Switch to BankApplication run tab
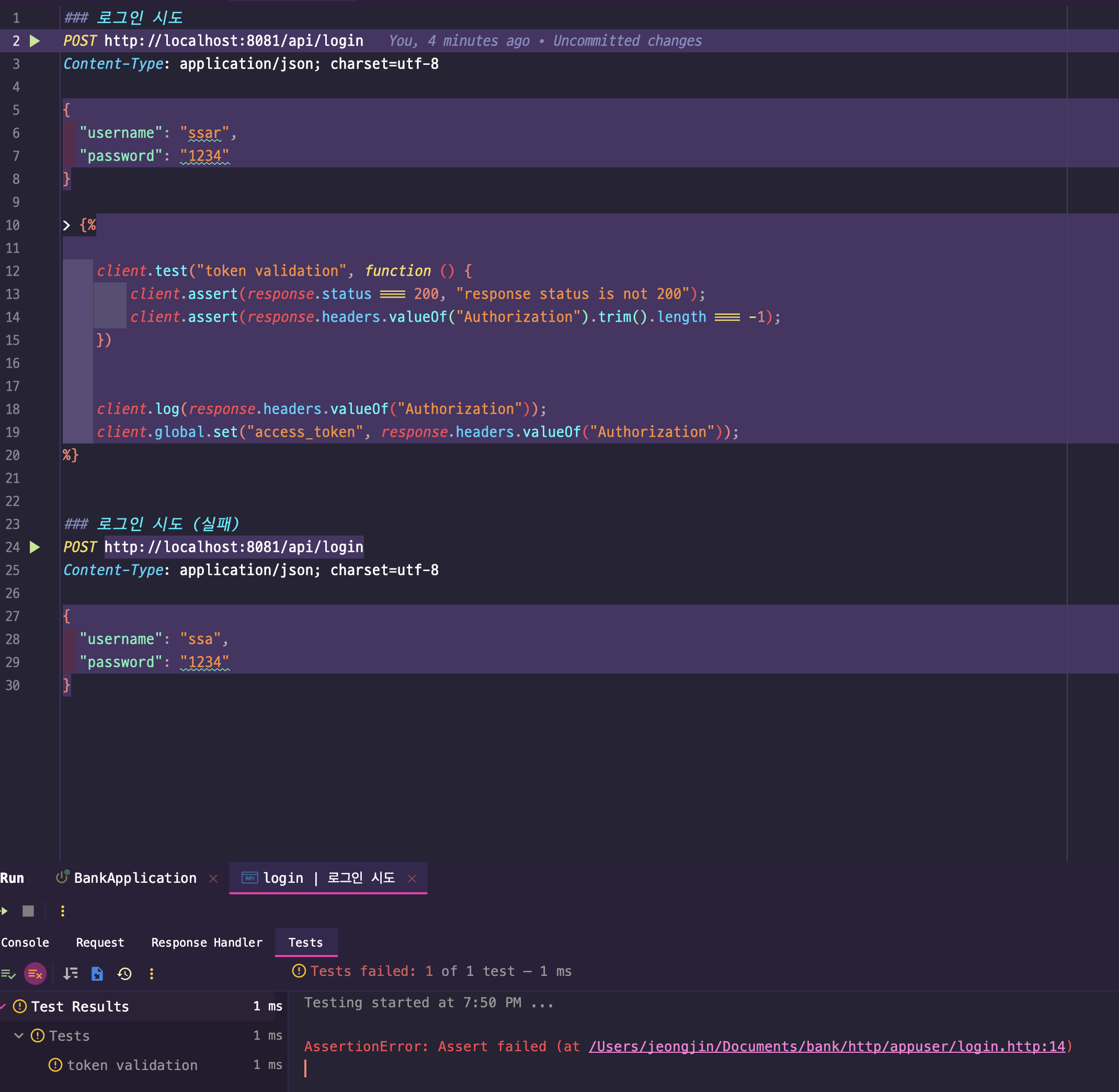The image size is (1119, 1092). (135, 878)
